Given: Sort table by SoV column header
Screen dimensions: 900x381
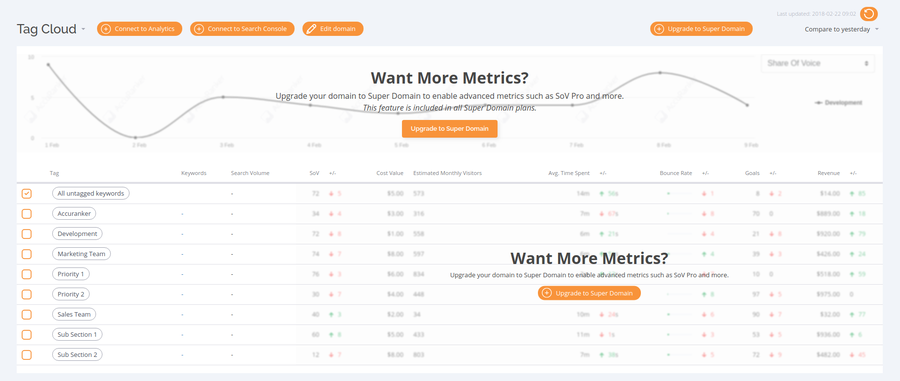Looking at the screenshot, I should tap(314, 173).
